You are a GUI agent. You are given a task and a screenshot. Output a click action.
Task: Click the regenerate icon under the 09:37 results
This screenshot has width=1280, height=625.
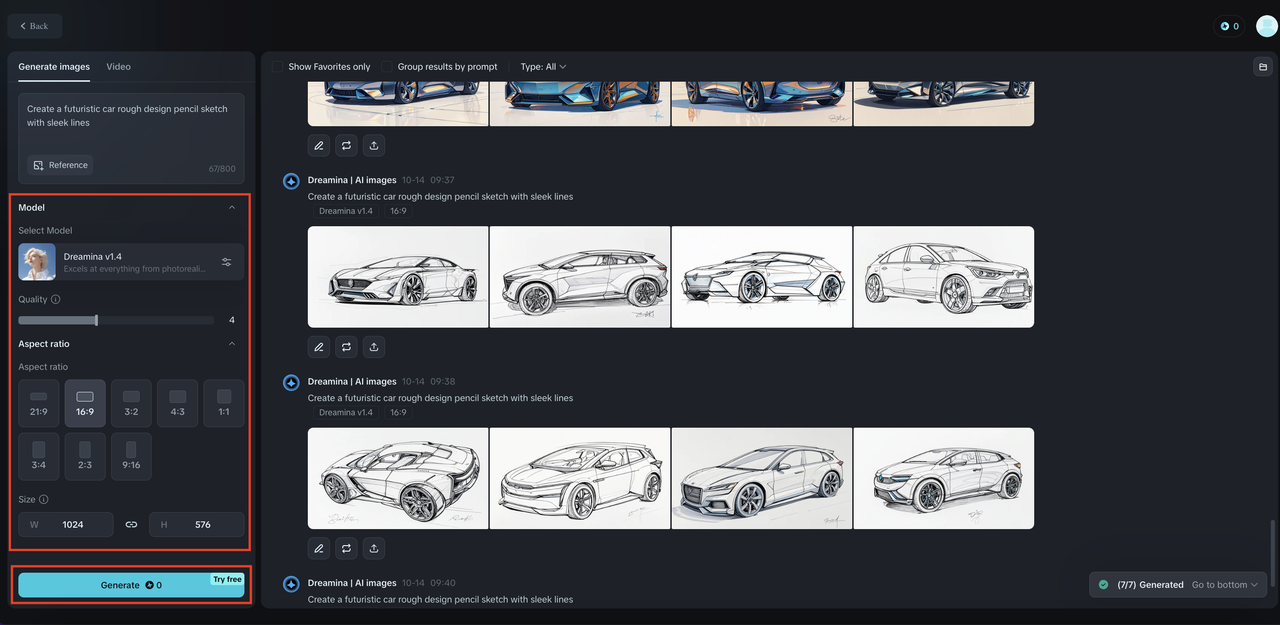click(x=346, y=347)
